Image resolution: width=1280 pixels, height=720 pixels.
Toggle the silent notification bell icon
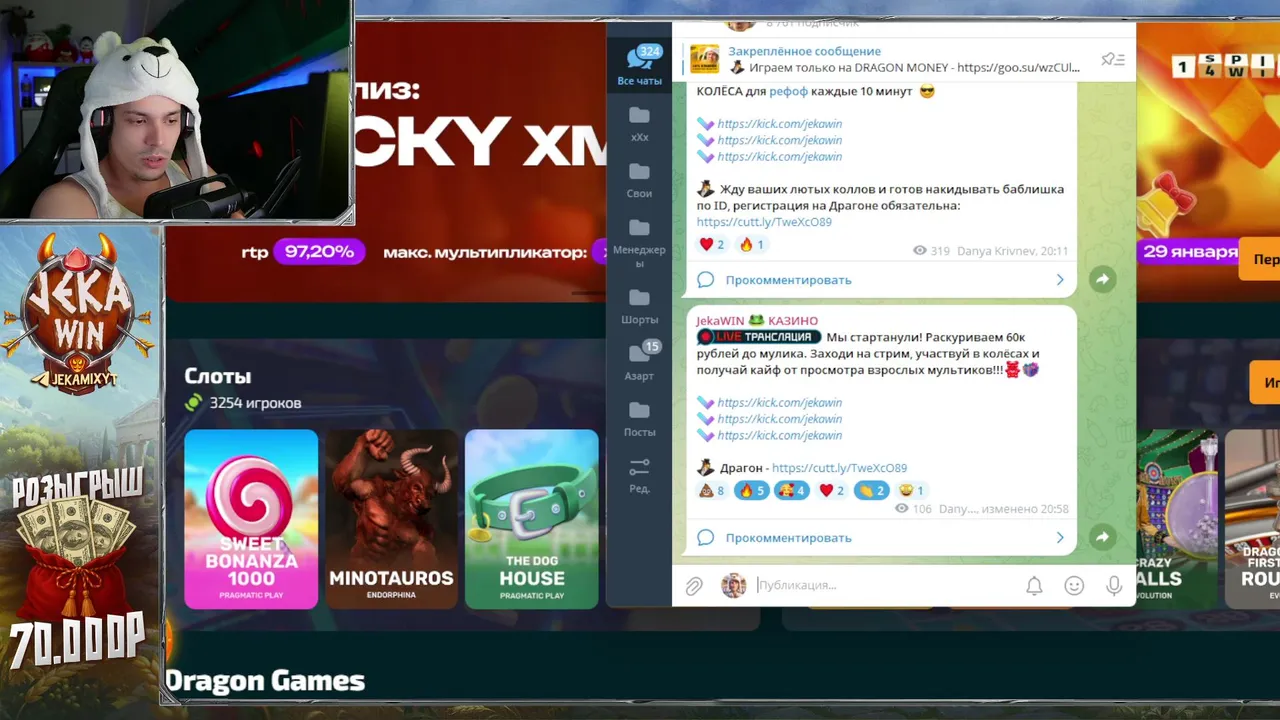1034,586
